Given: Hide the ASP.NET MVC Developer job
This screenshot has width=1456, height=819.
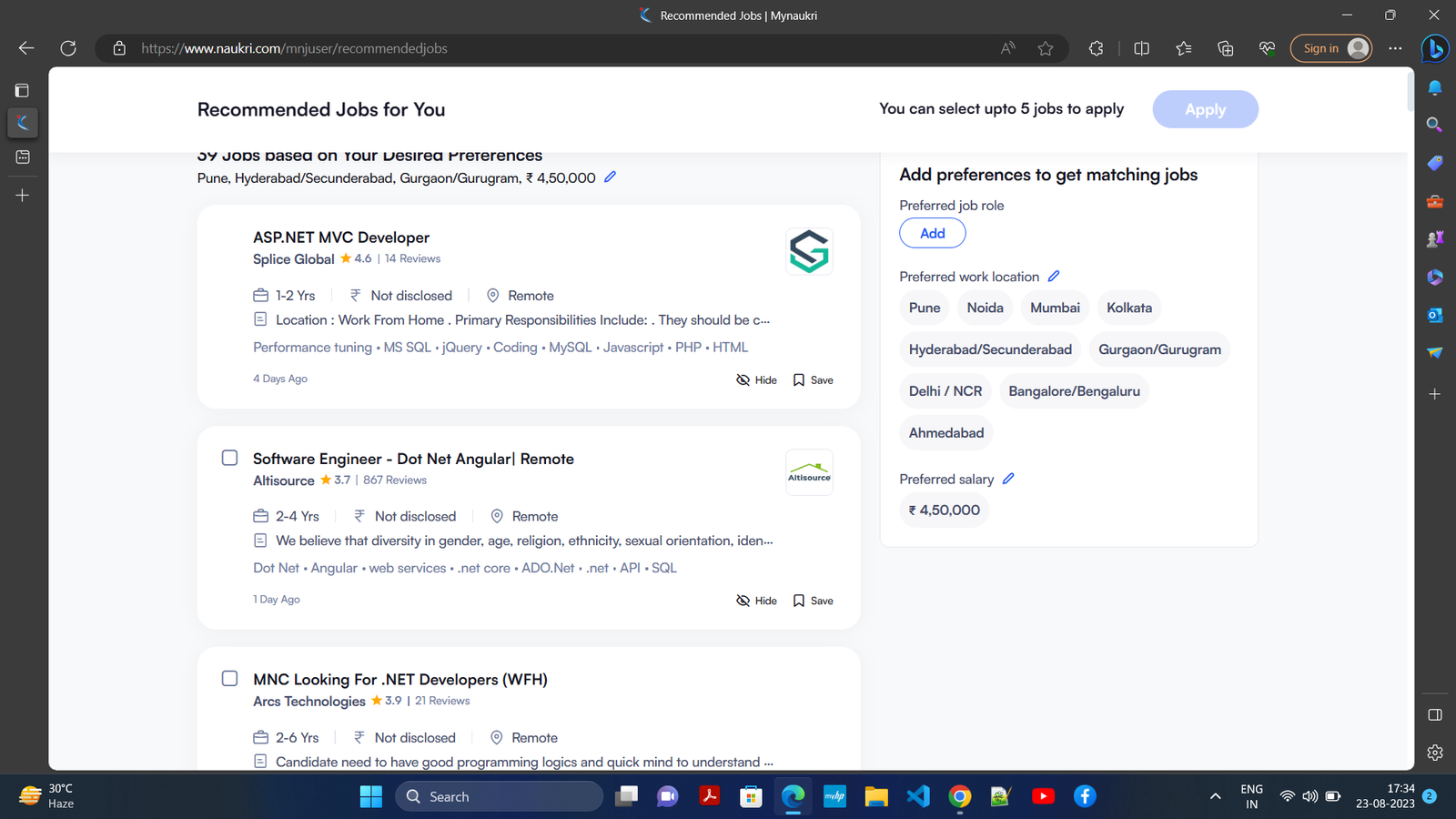Looking at the screenshot, I should (756, 380).
